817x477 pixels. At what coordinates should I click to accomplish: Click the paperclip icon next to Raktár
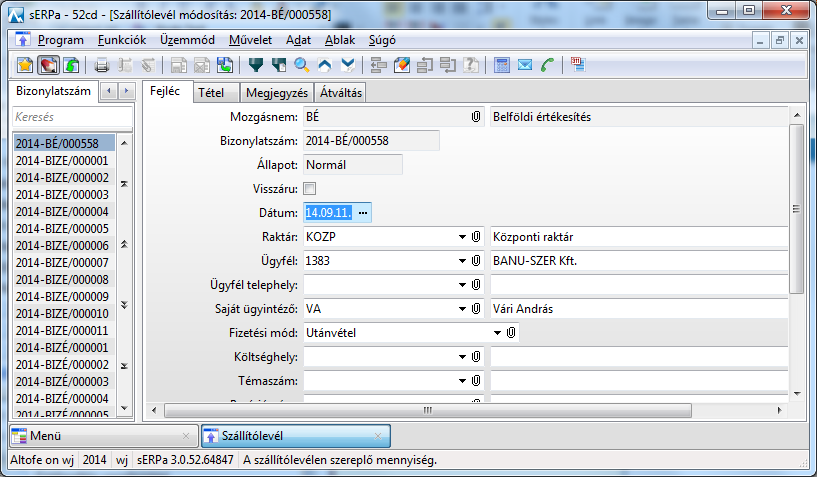click(477, 237)
